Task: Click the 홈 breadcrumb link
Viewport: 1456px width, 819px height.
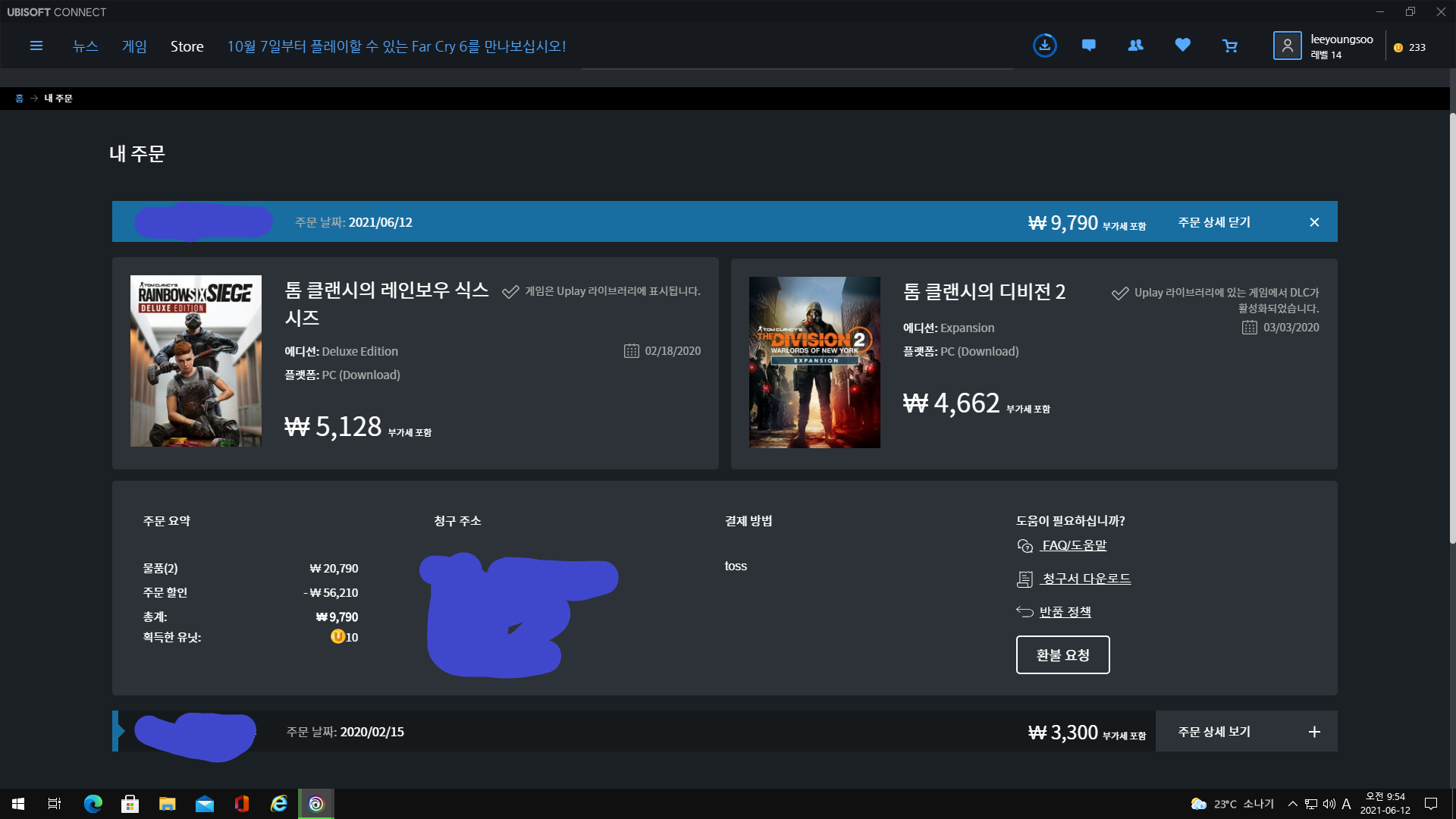Action: tap(20, 99)
